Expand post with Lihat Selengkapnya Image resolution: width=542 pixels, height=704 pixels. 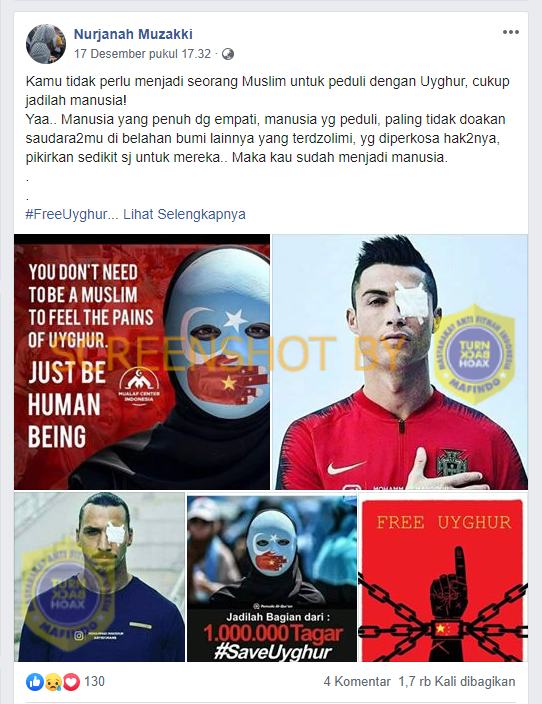click(x=185, y=214)
